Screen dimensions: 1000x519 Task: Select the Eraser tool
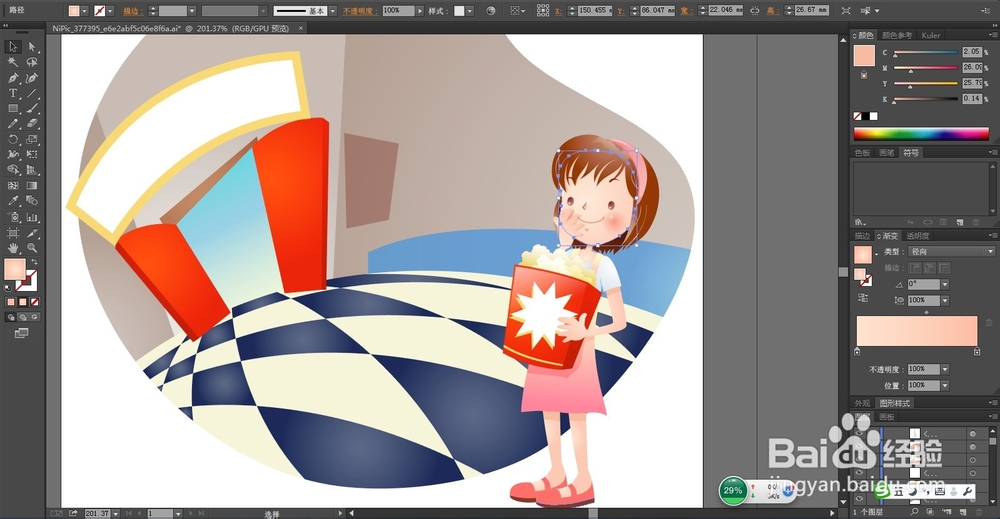pyautogui.click(x=32, y=124)
